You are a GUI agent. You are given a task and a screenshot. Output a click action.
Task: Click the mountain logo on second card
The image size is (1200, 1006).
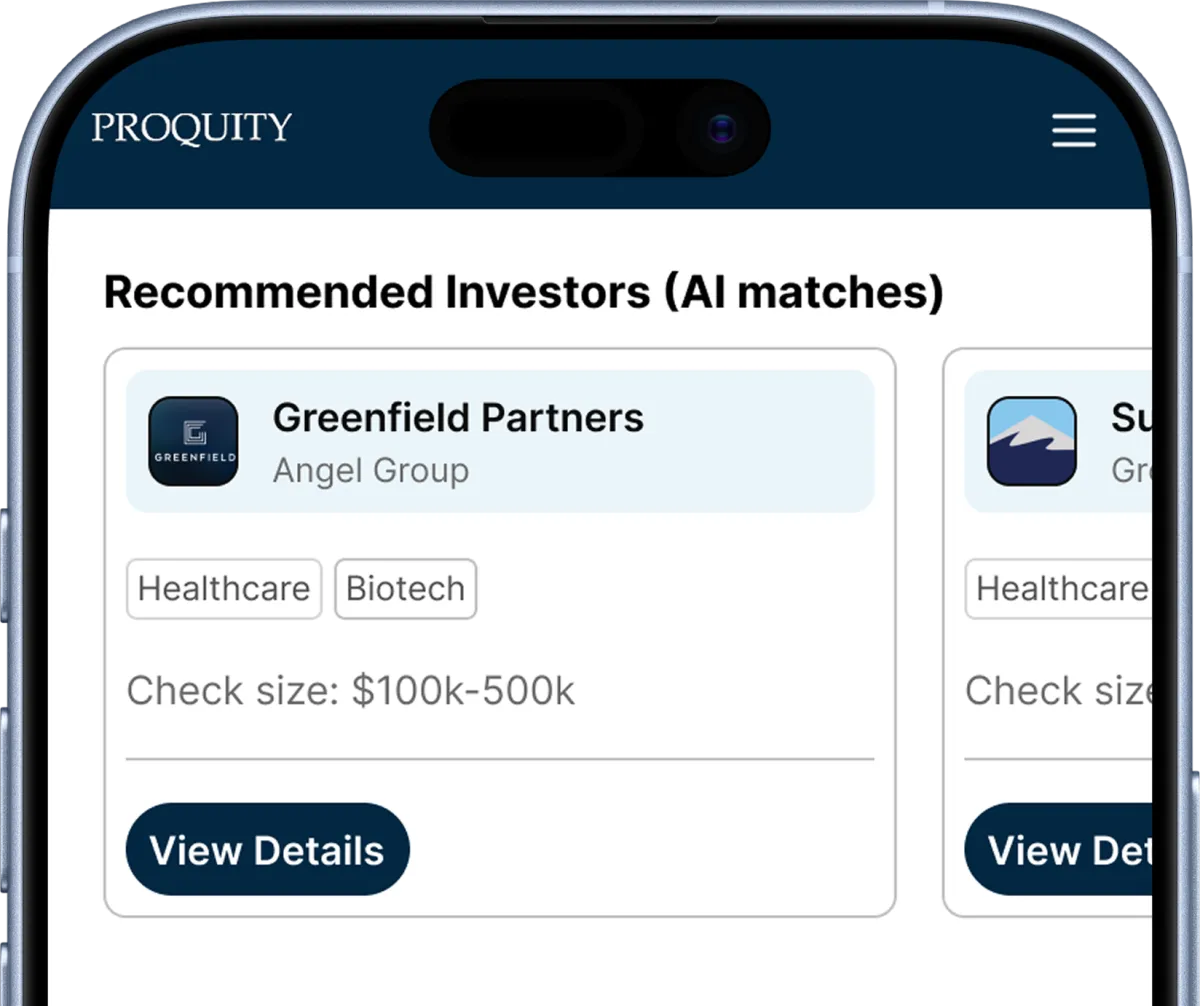click(1031, 441)
